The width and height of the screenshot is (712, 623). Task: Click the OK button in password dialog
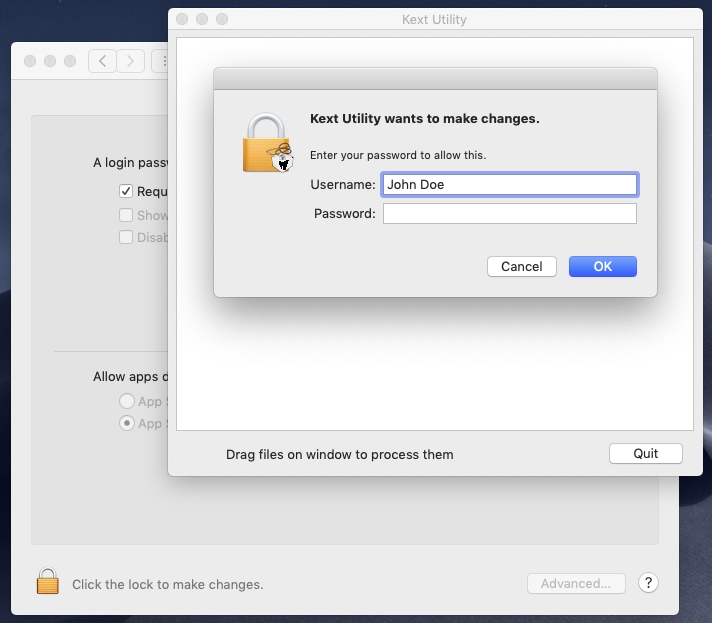(x=603, y=267)
